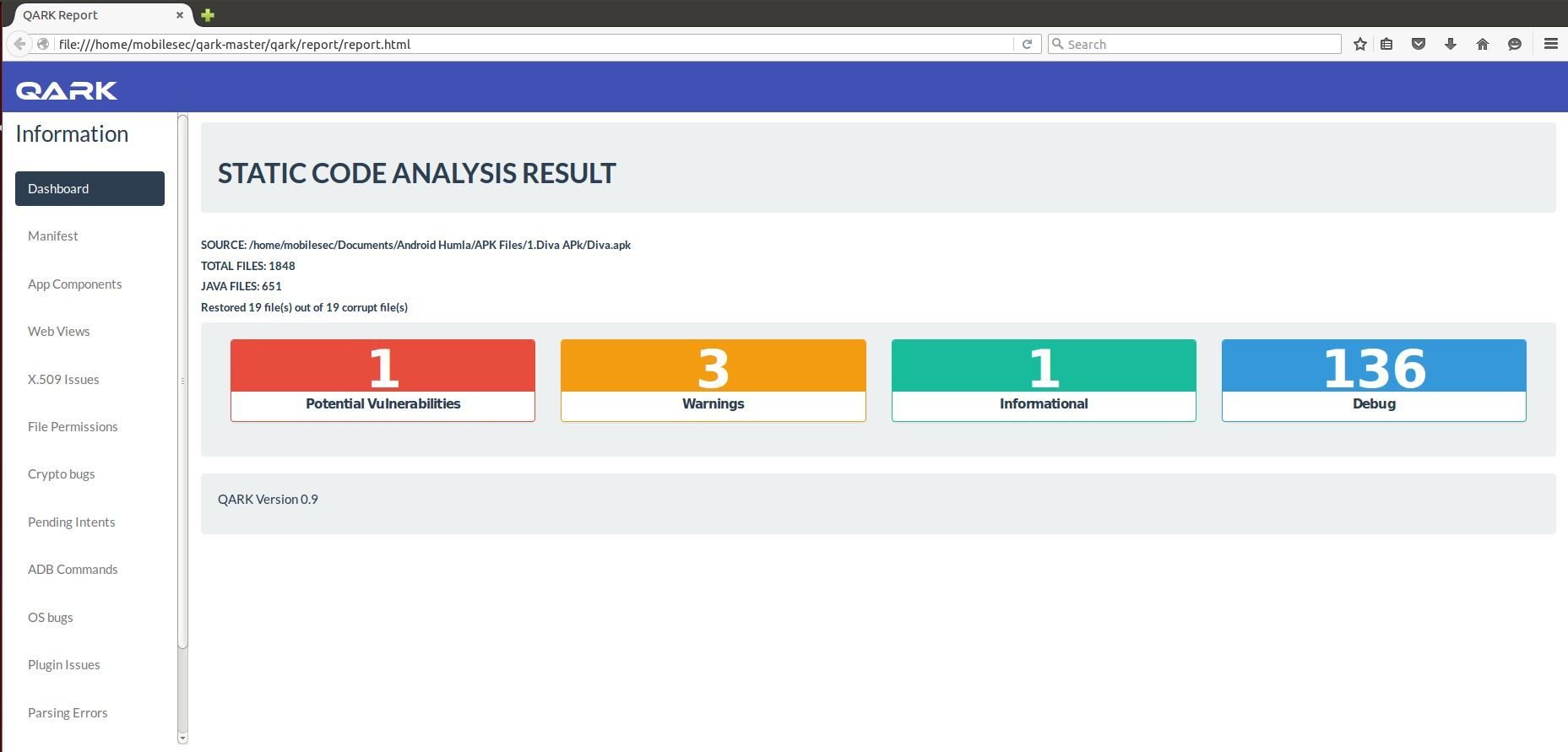Open the downloads arrow icon
1568x752 pixels.
(1451, 44)
